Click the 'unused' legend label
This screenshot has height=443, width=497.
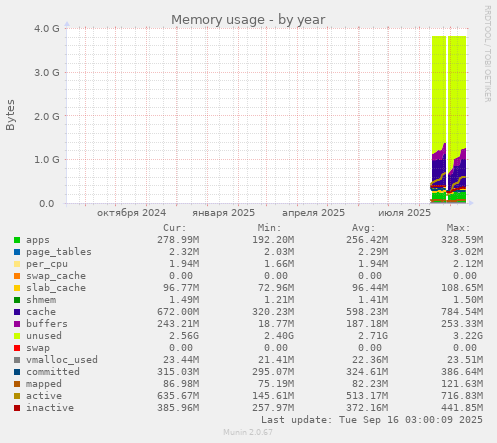click(44, 336)
